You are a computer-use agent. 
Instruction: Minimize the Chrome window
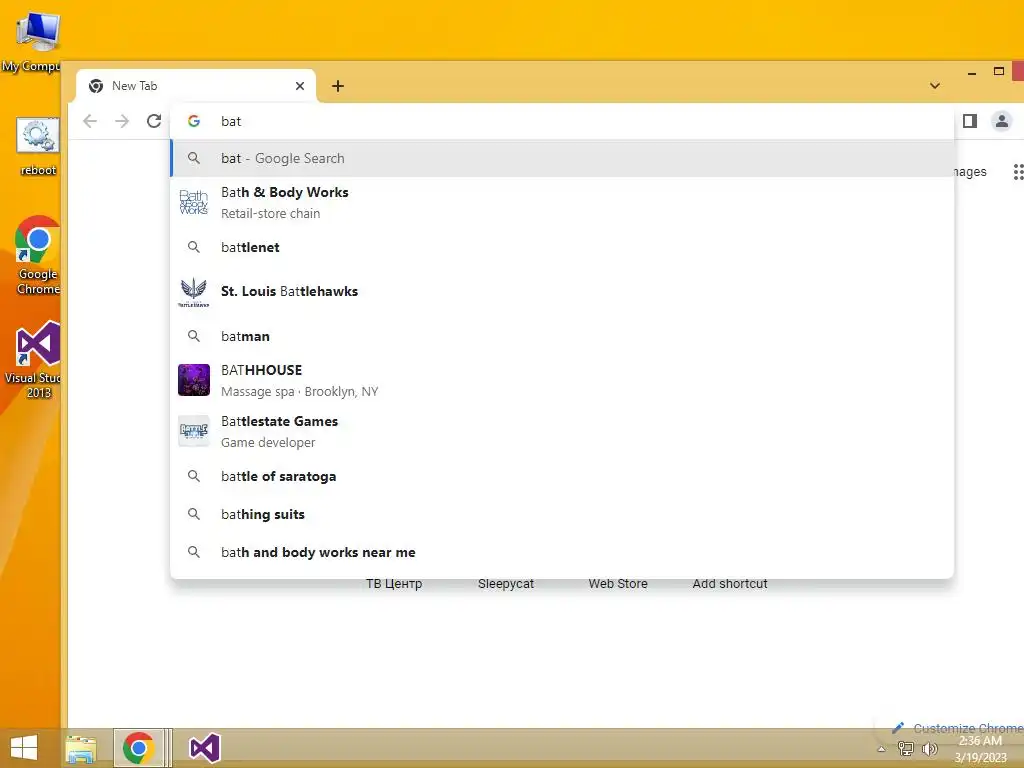pos(972,73)
